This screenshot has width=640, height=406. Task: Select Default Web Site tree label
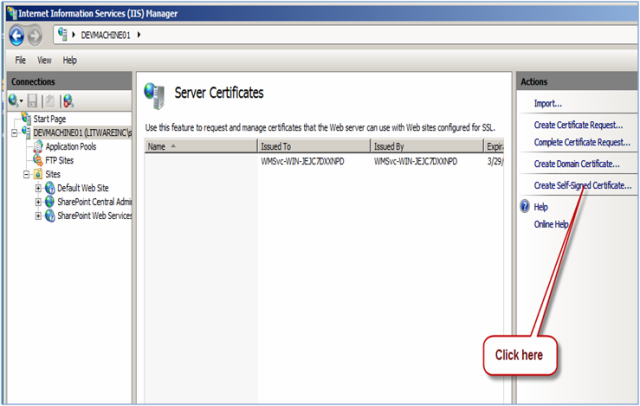[x=83, y=188]
